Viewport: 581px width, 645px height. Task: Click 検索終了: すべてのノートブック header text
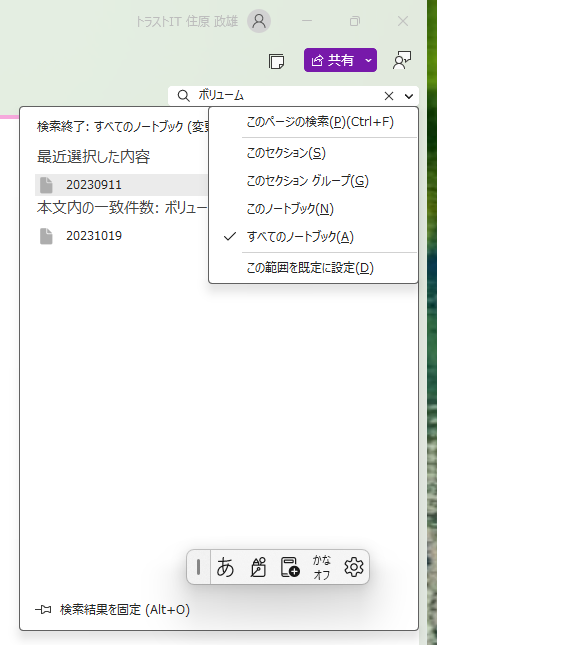122,126
